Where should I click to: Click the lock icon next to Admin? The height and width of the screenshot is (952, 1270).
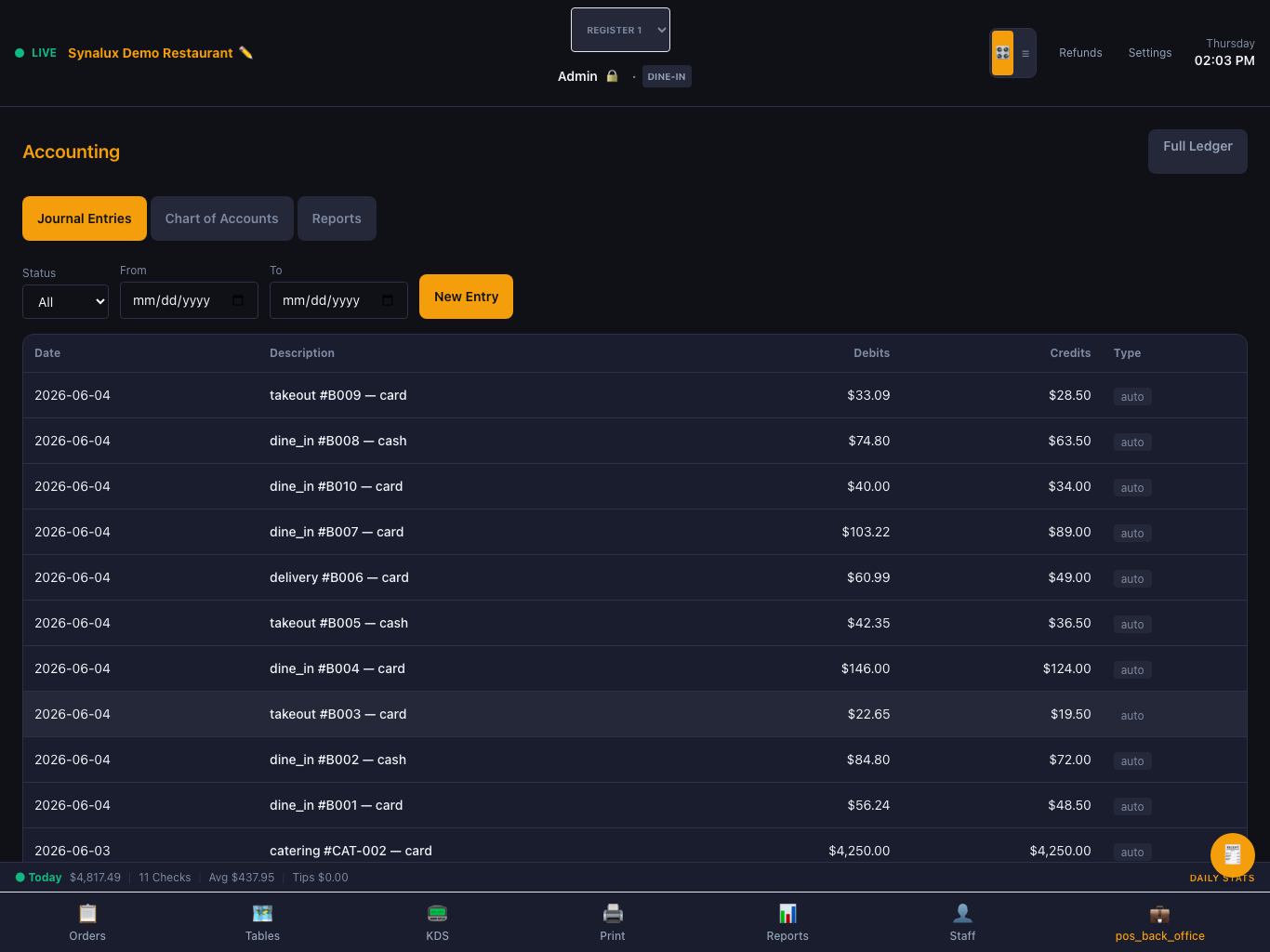click(612, 76)
